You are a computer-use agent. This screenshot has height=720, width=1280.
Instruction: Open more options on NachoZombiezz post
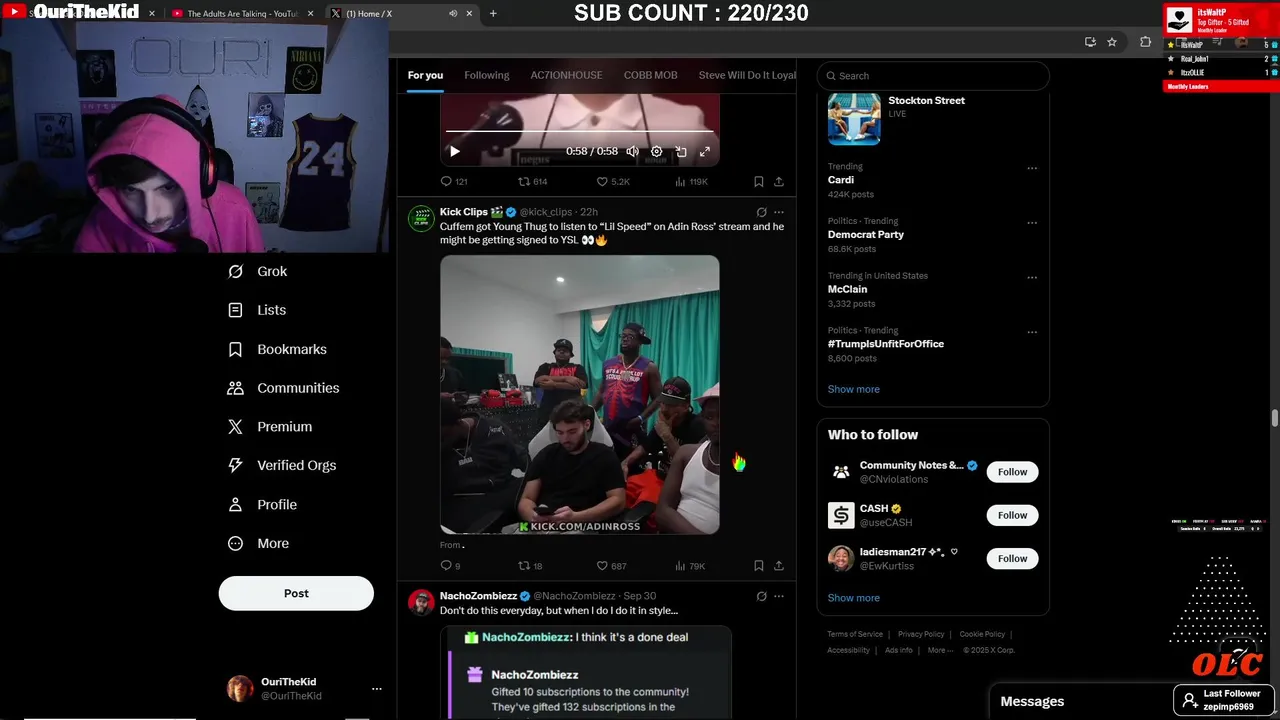[779, 596]
